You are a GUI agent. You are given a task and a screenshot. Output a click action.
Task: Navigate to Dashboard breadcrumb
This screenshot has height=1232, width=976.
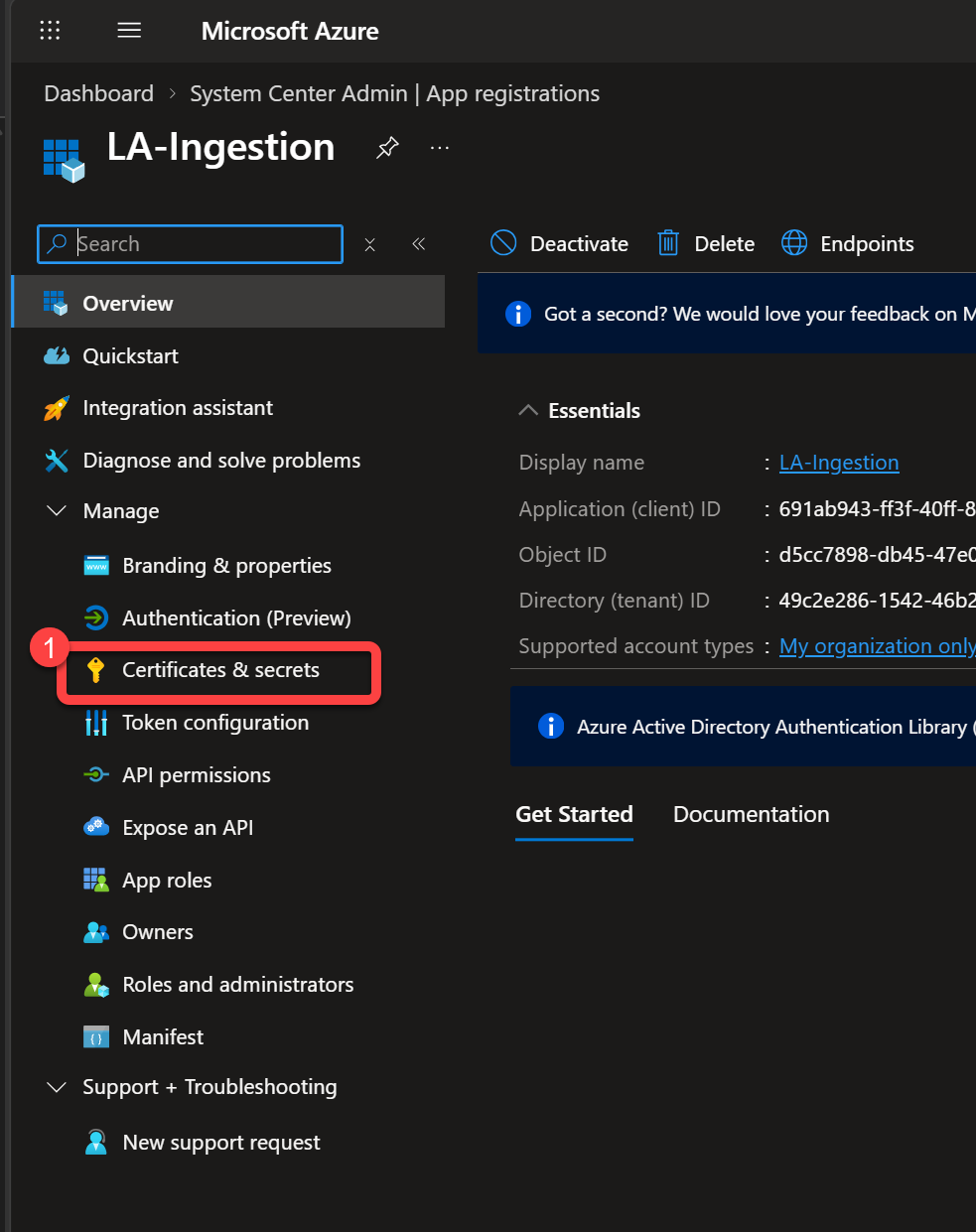tap(98, 93)
